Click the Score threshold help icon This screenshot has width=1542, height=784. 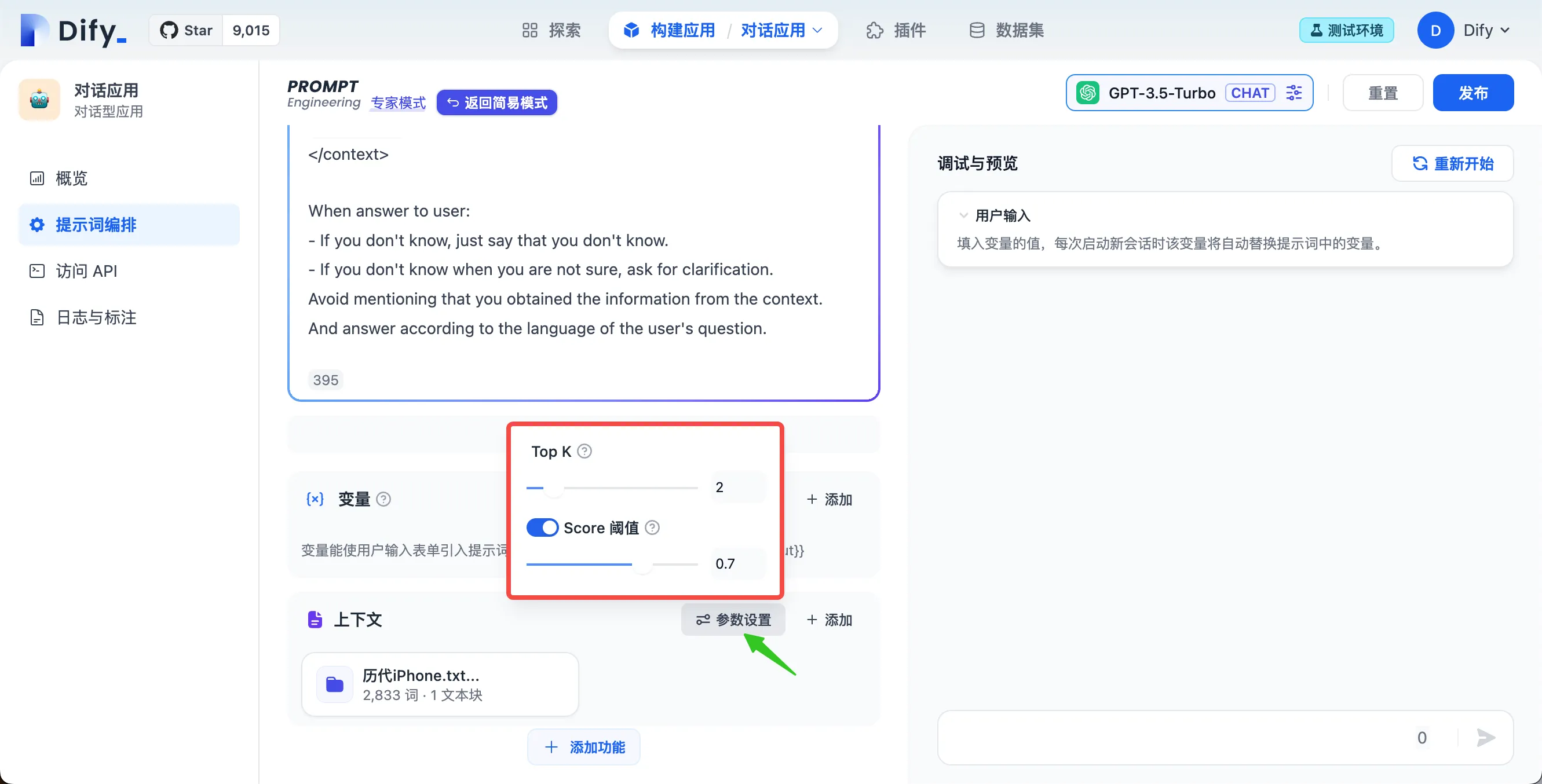pyautogui.click(x=652, y=527)
